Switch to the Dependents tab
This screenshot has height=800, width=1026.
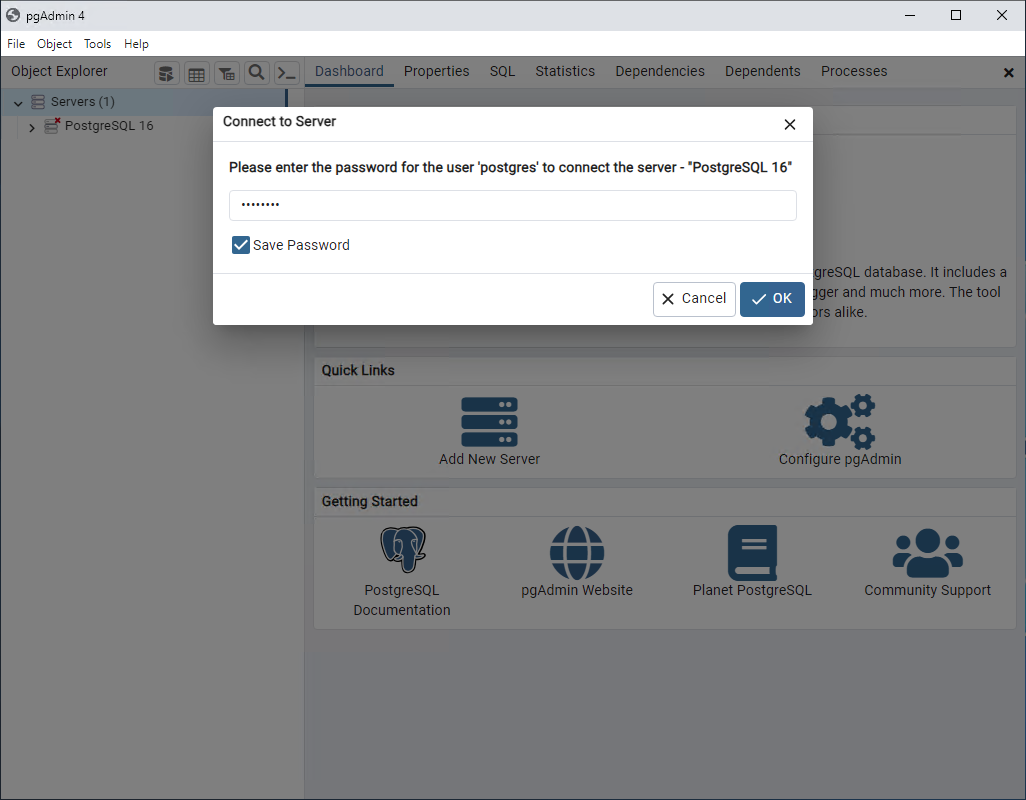(762, 71)
